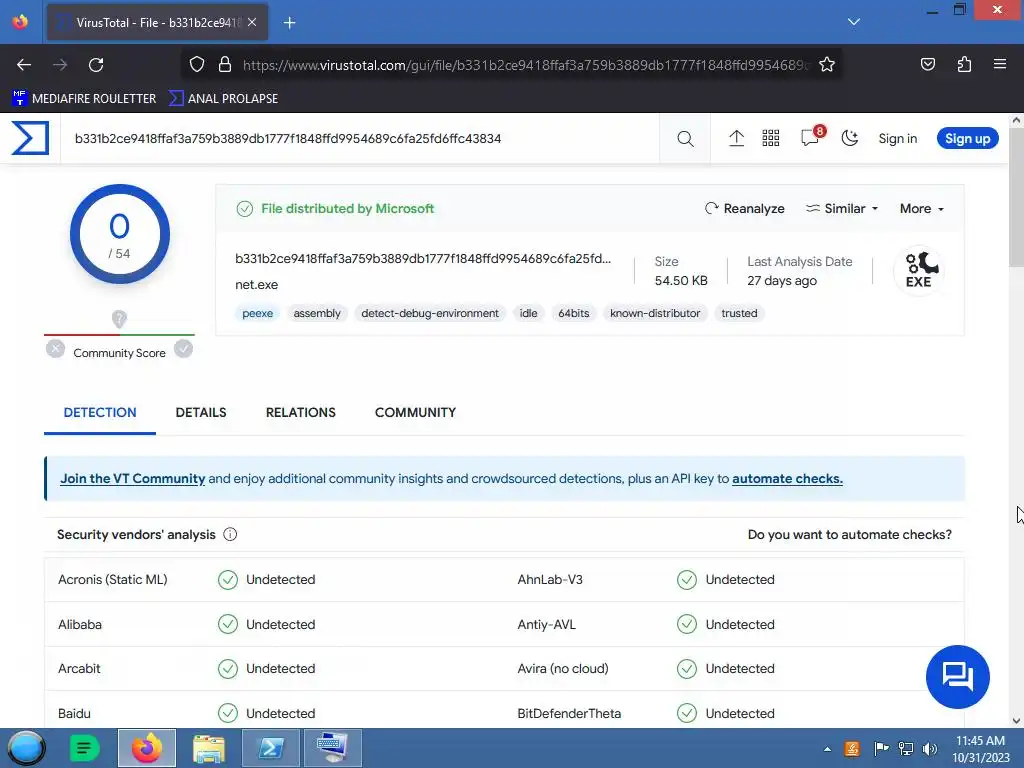
Task: Show hidden tray icons arrow
Action: pos(827,749)
